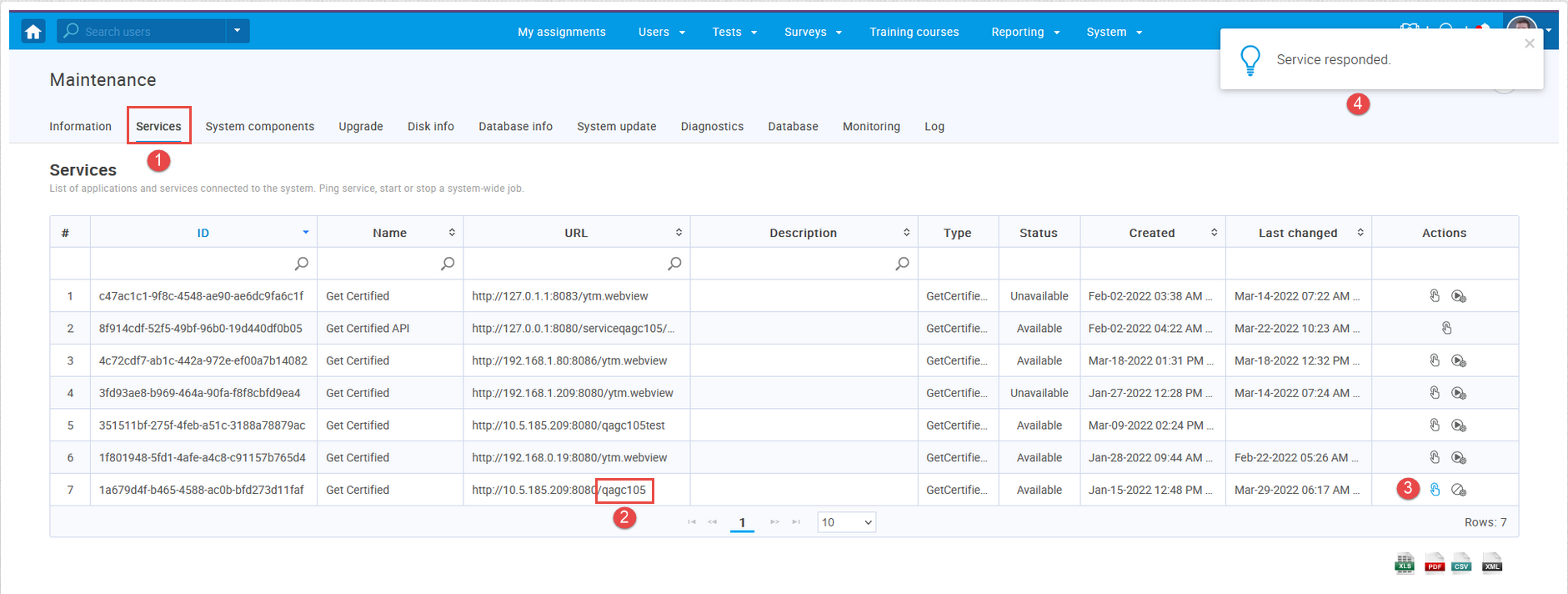The height and width of the screenshot is (594, 1568).
Task: Expand the System menu in the navbar
Action: point(1114,32)
